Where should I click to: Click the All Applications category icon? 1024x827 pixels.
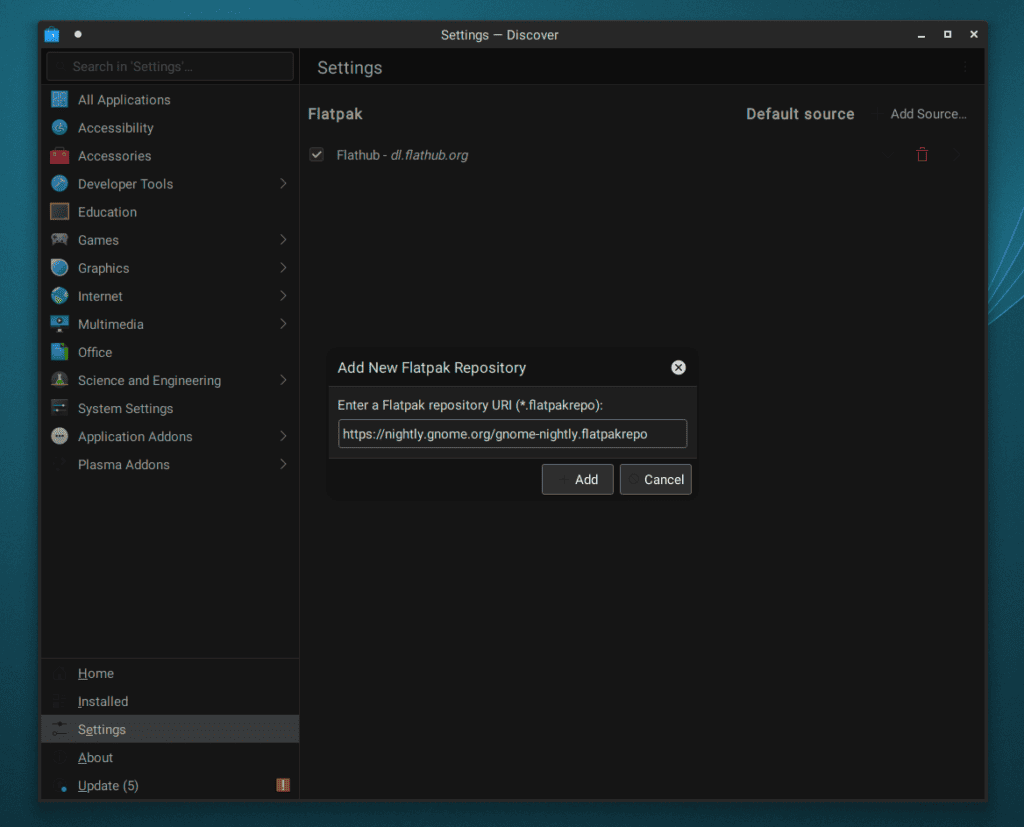60,100
